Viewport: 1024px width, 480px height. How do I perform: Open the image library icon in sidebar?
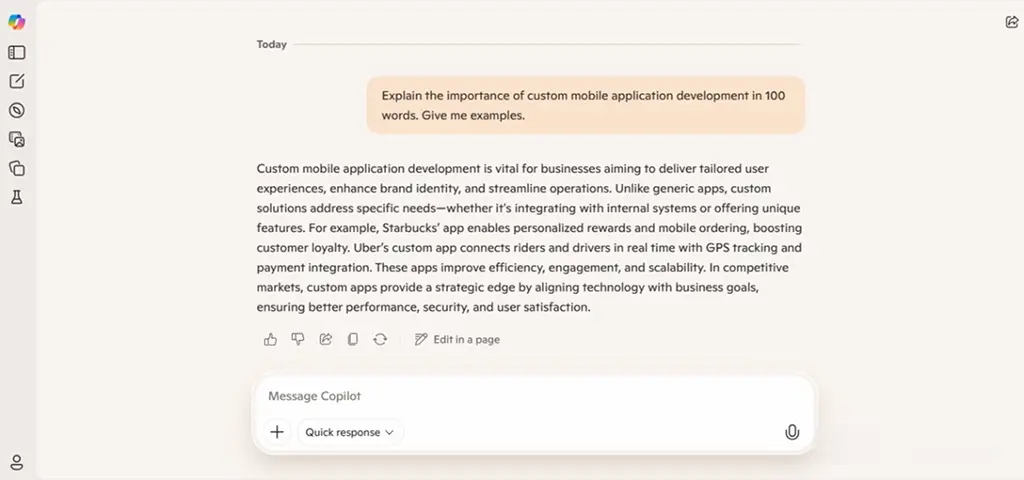[x=16, y=139]
